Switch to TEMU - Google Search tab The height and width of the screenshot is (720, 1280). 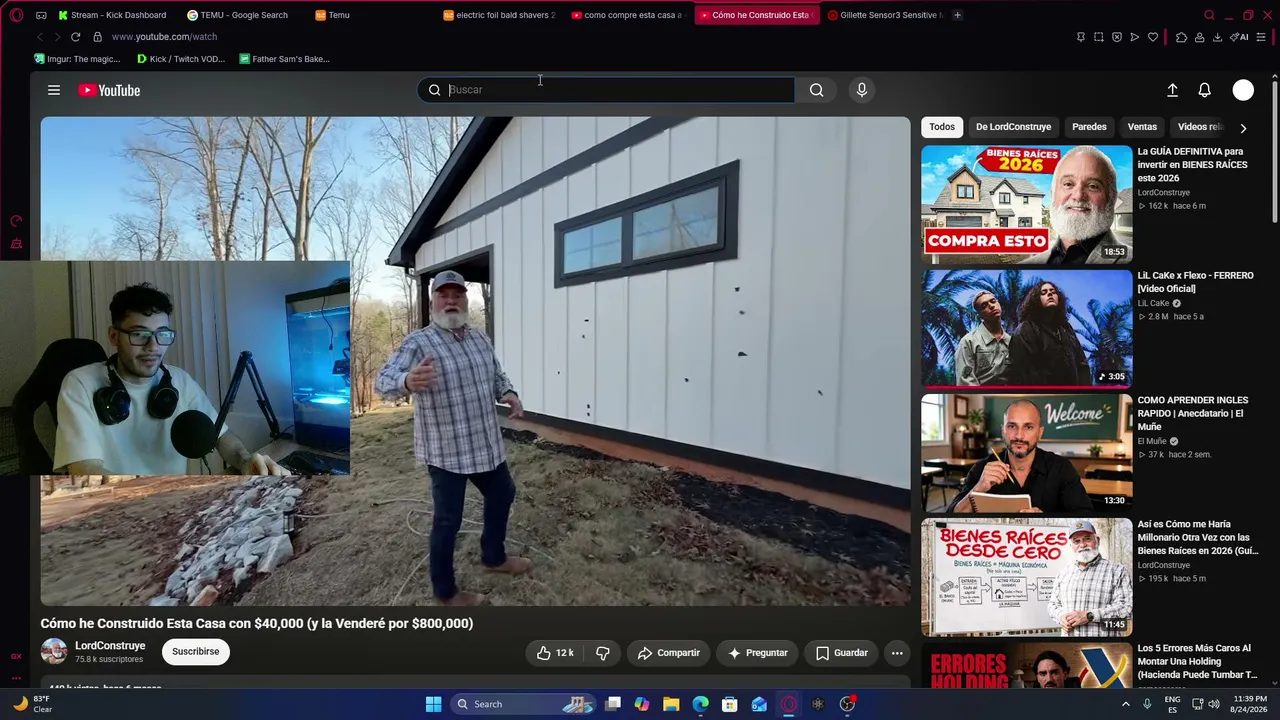[x=244, y=15]
